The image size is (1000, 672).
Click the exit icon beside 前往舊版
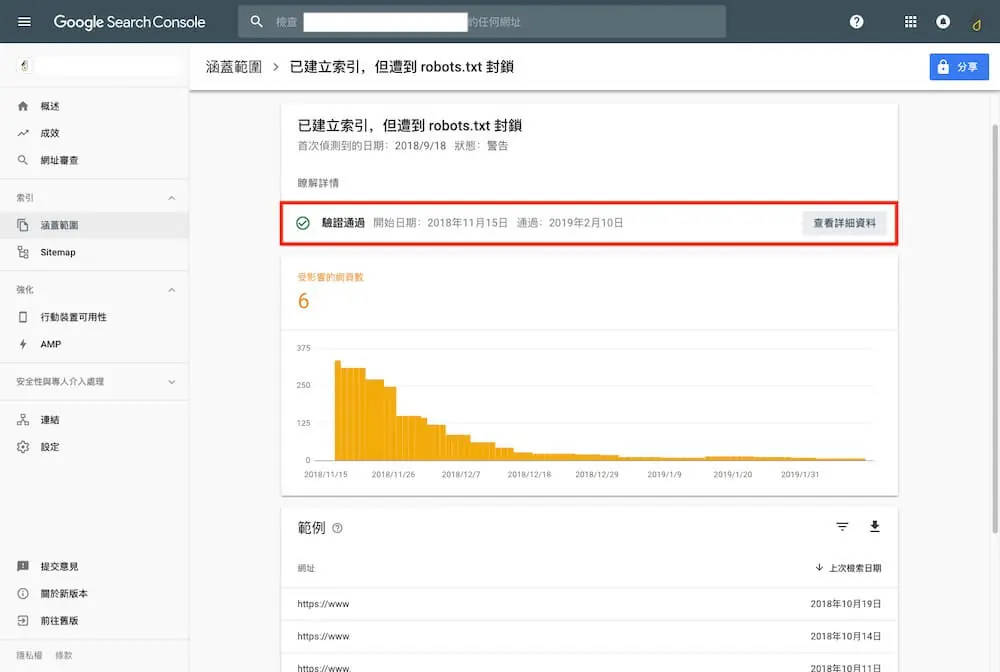click(x=23, y=620)
